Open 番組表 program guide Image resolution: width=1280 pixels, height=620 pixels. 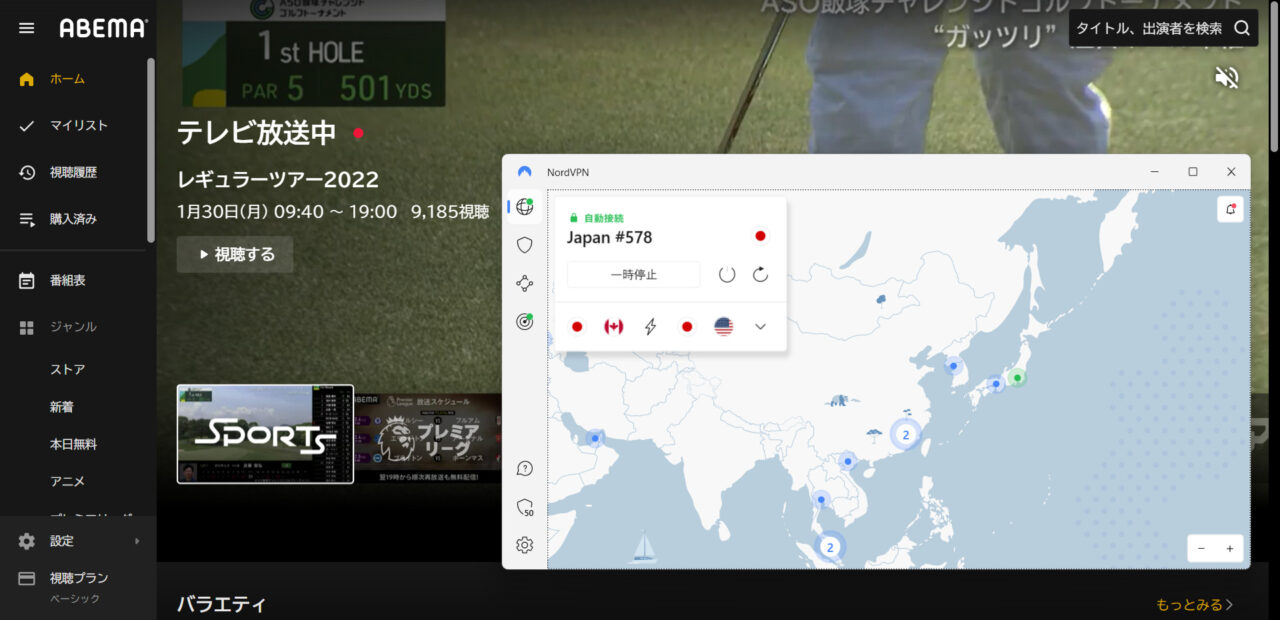coord(67,281)
